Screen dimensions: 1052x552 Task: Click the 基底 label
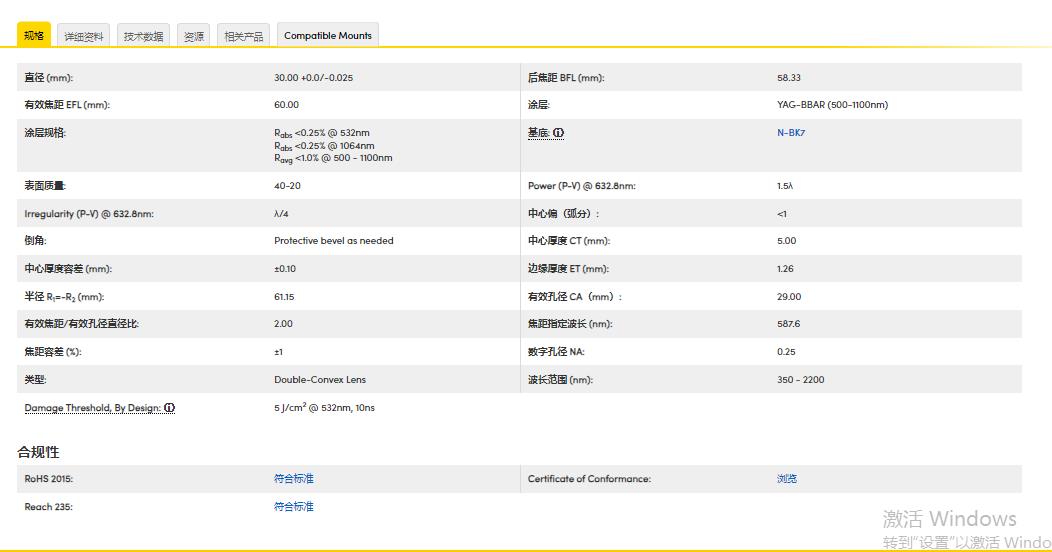tap(539, 133)
